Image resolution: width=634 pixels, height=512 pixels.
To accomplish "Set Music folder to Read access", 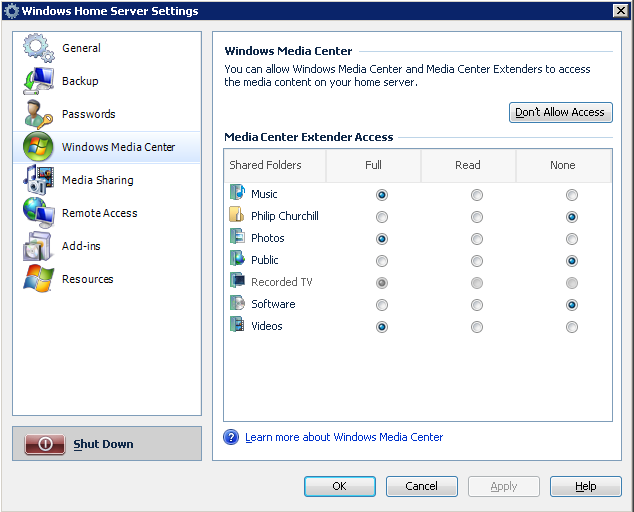I will click(x=477, y=195).
